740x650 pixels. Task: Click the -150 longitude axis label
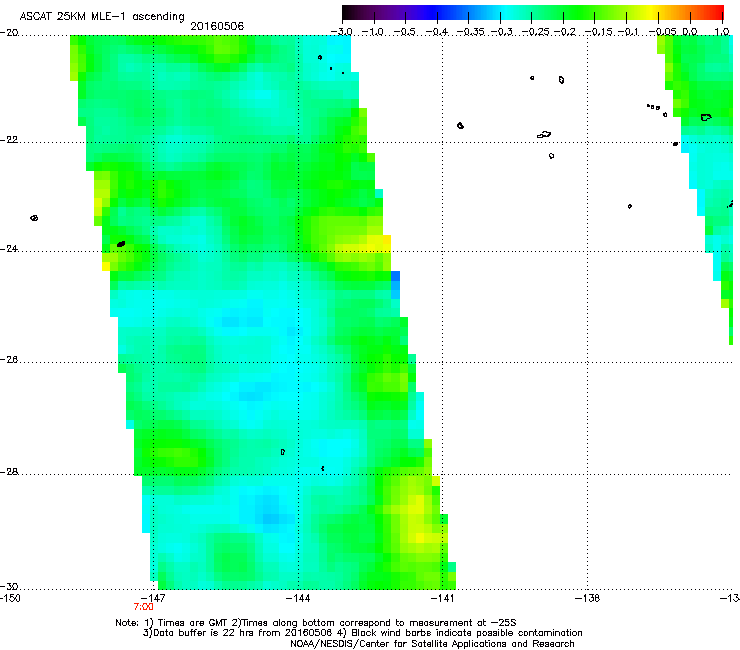click(x=10, y=598)
